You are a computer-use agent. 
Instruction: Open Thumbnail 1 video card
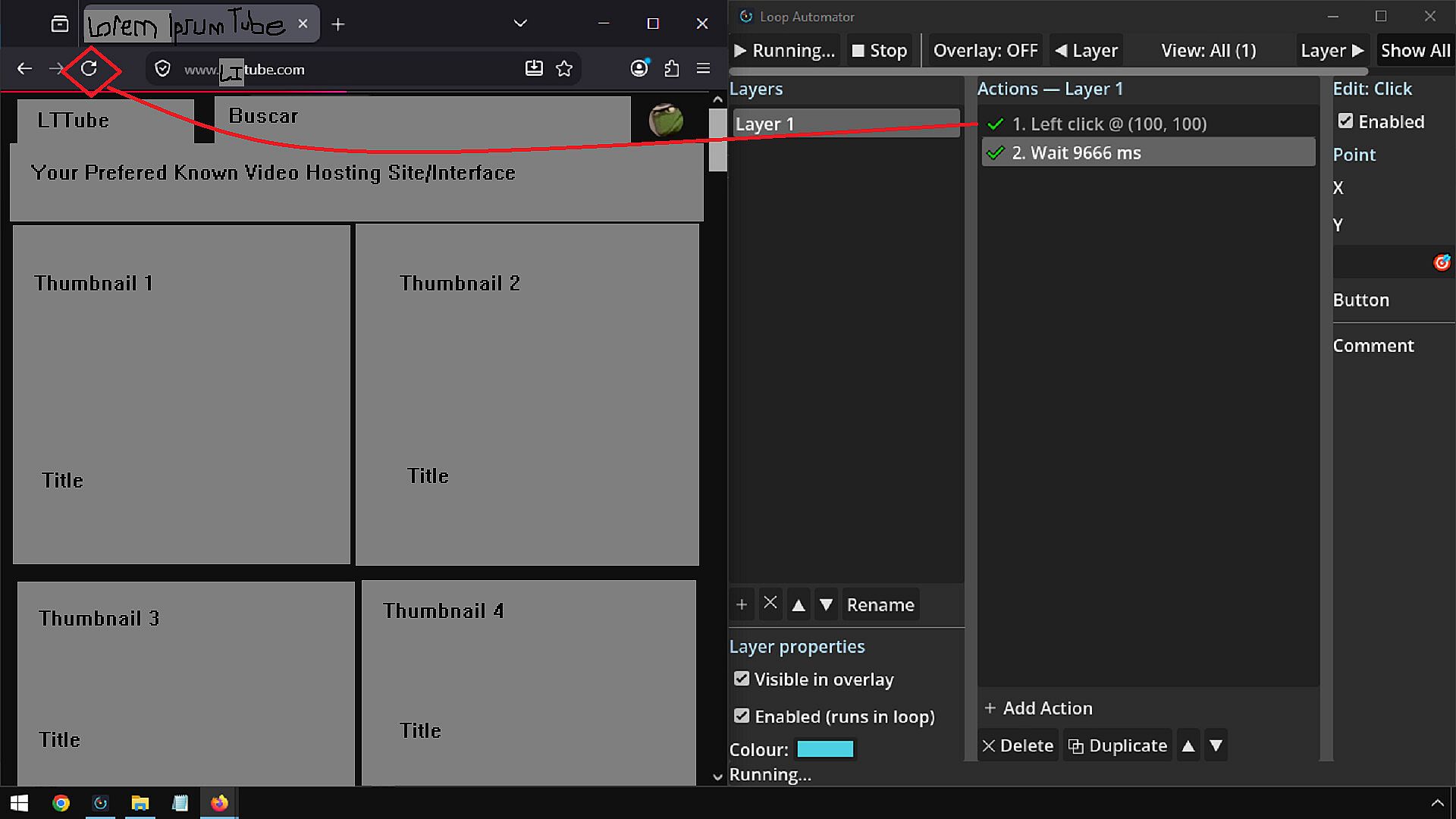(x=182, y=394)
